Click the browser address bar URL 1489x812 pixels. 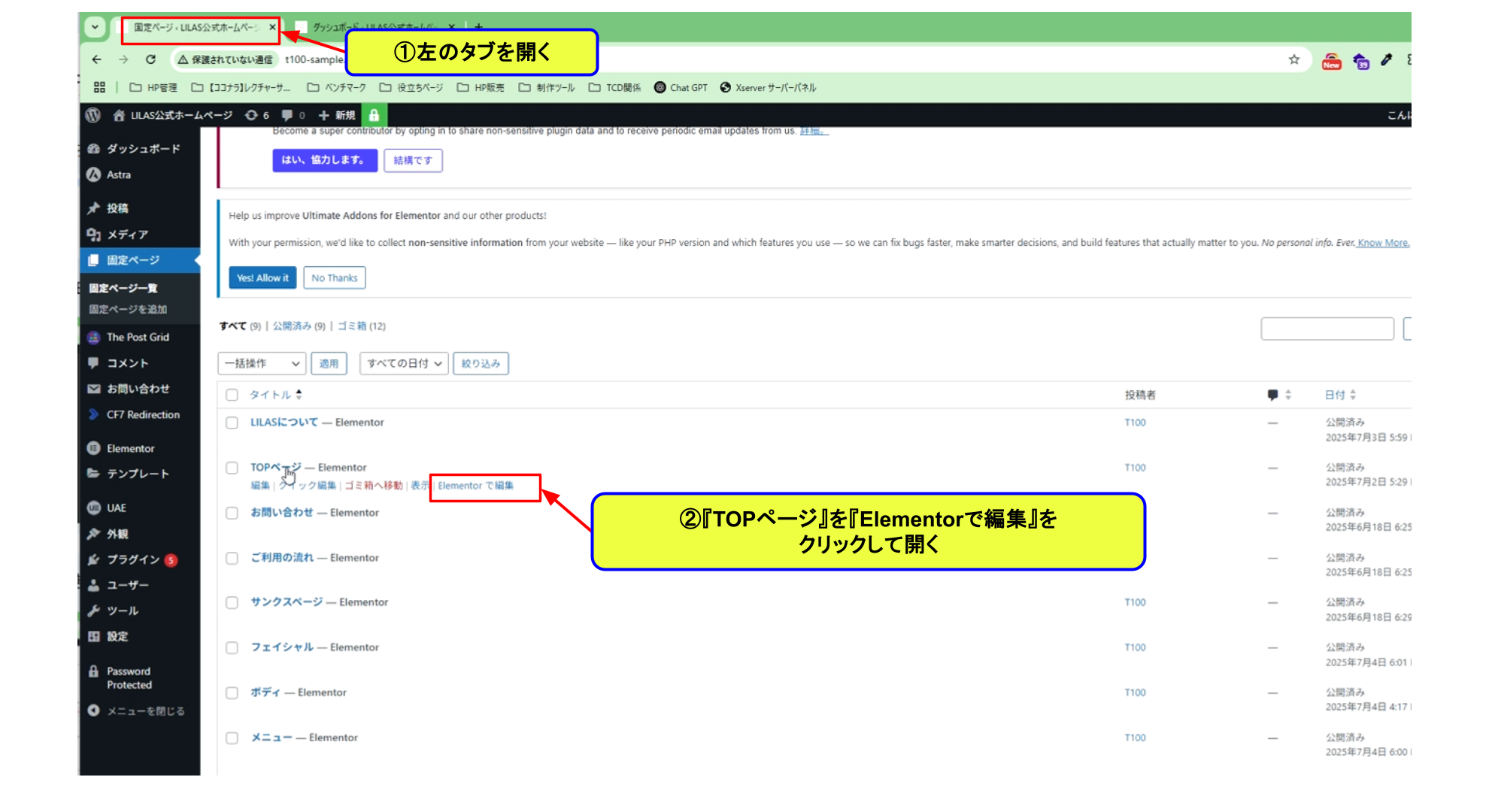(314, 59)
